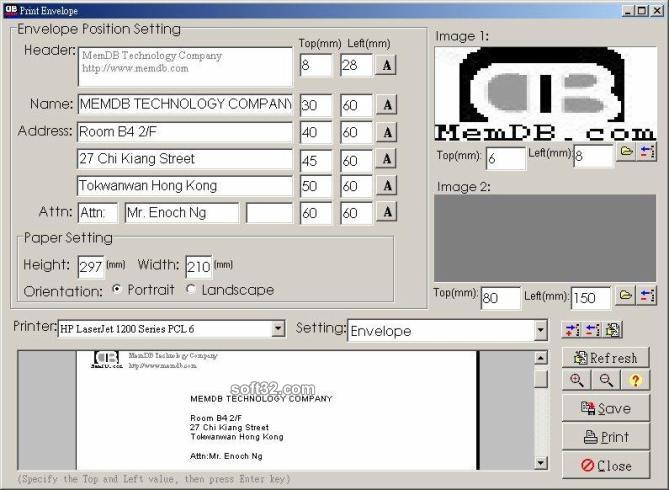Screen dimensions: 669x490
Task: Add a new setting with plus arrow icon
Action: [572, 330]
